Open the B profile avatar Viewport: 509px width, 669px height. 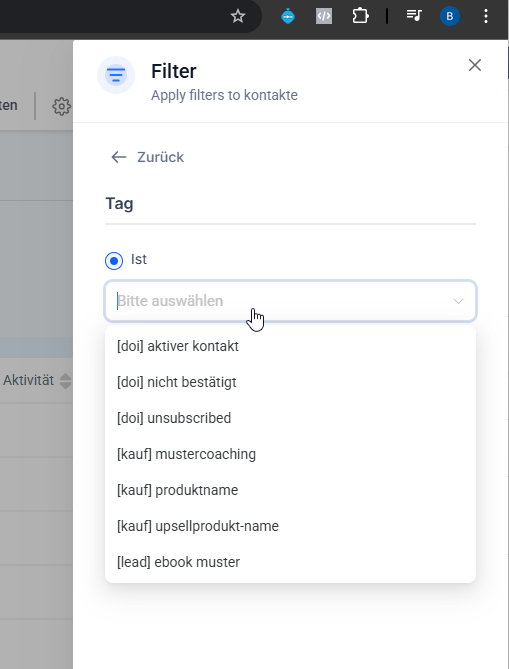(x=449, y=16)
